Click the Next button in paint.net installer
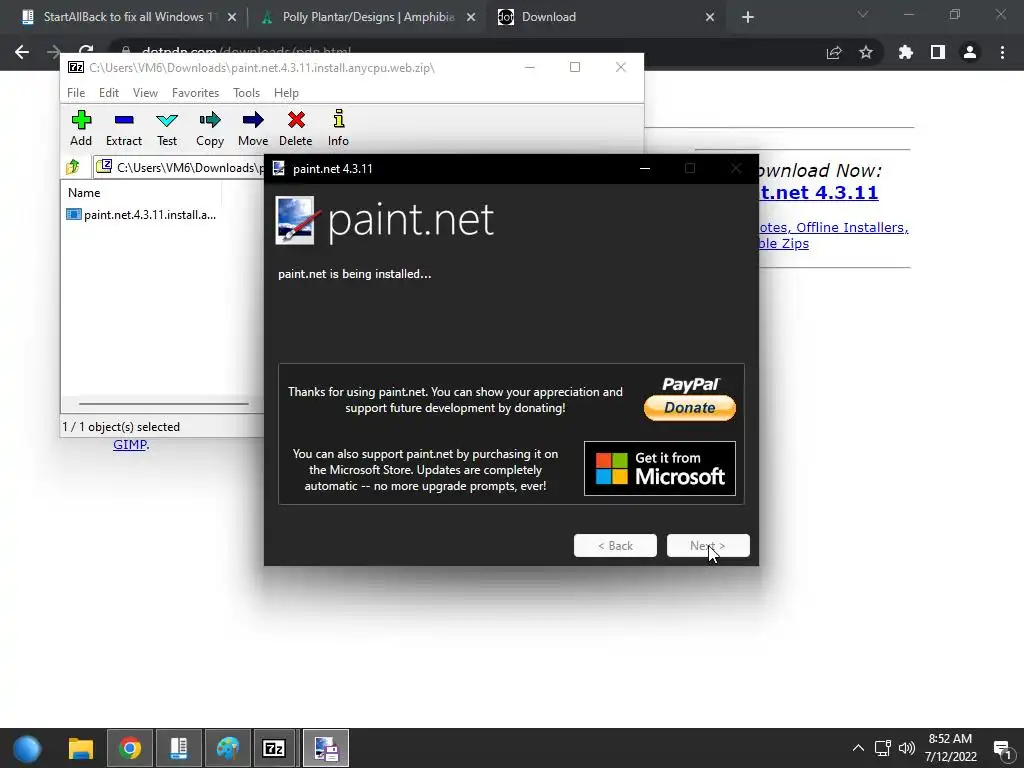The image size is (1024, 768). click(708, 545)
